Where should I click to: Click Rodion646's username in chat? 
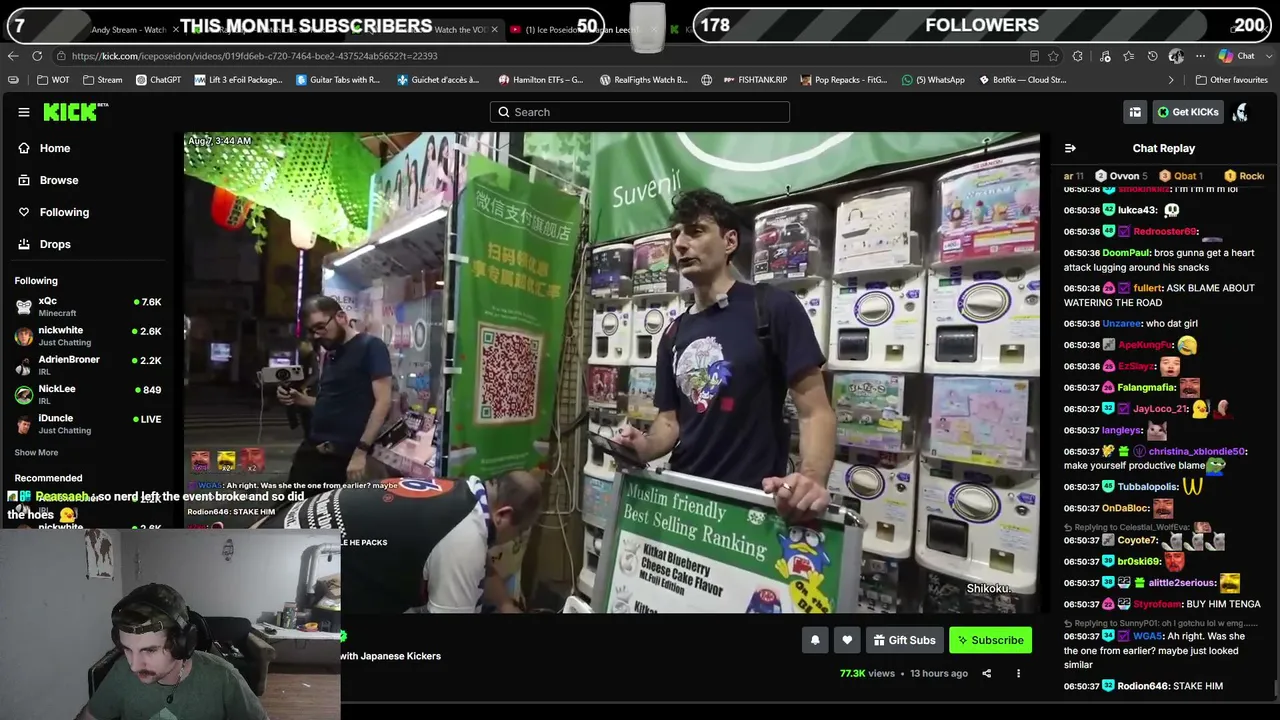pyautogui.click(x=1142, y=686)
